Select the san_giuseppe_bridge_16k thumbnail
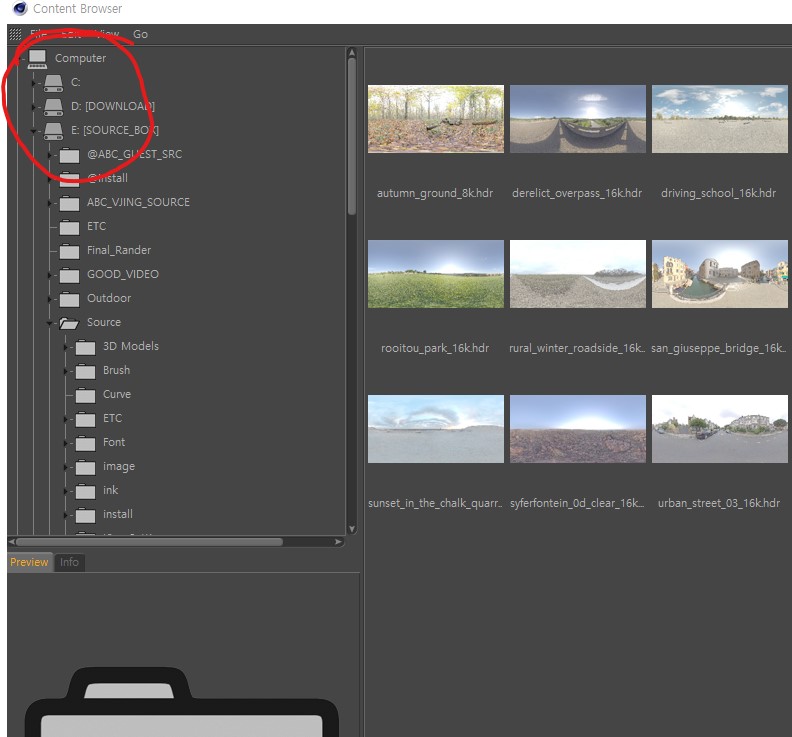This screenshot has width=792, height=737. 720,274
